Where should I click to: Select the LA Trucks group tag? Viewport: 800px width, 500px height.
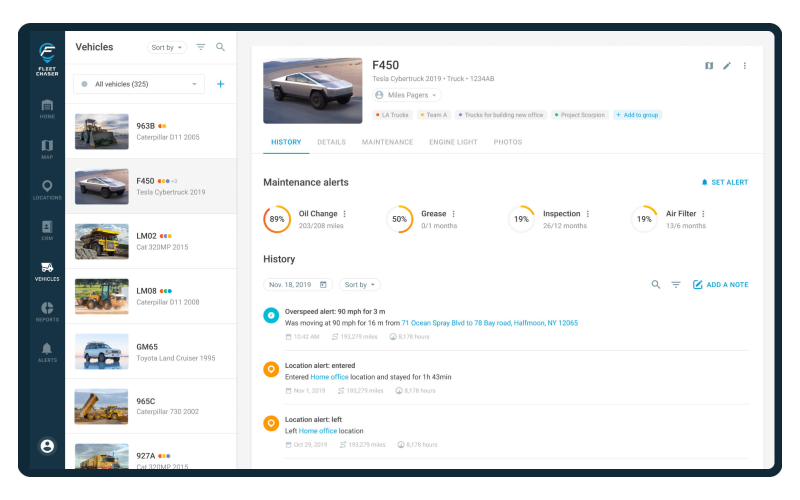(392, 115)
